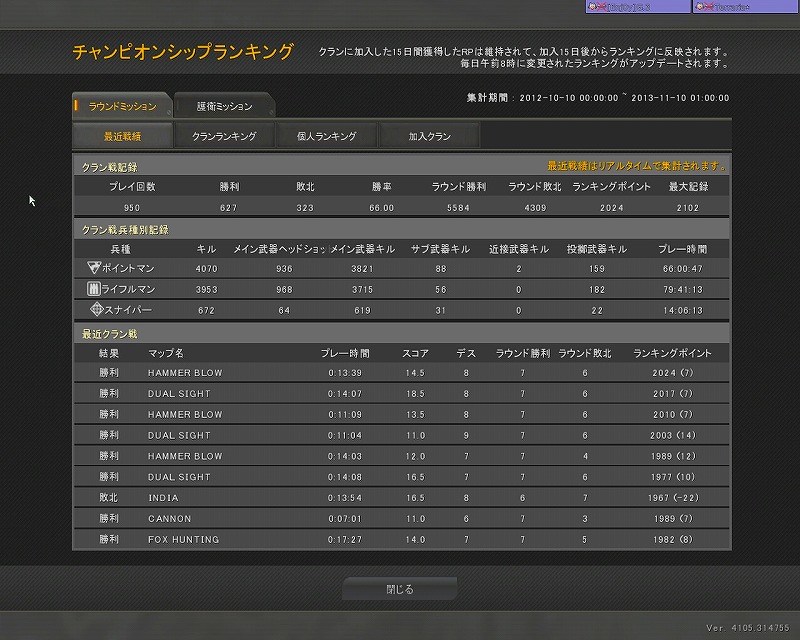This screenshot has height=640, width=800.
Task: Select the INDIA 敗北 match row
Action: [400, 497]
